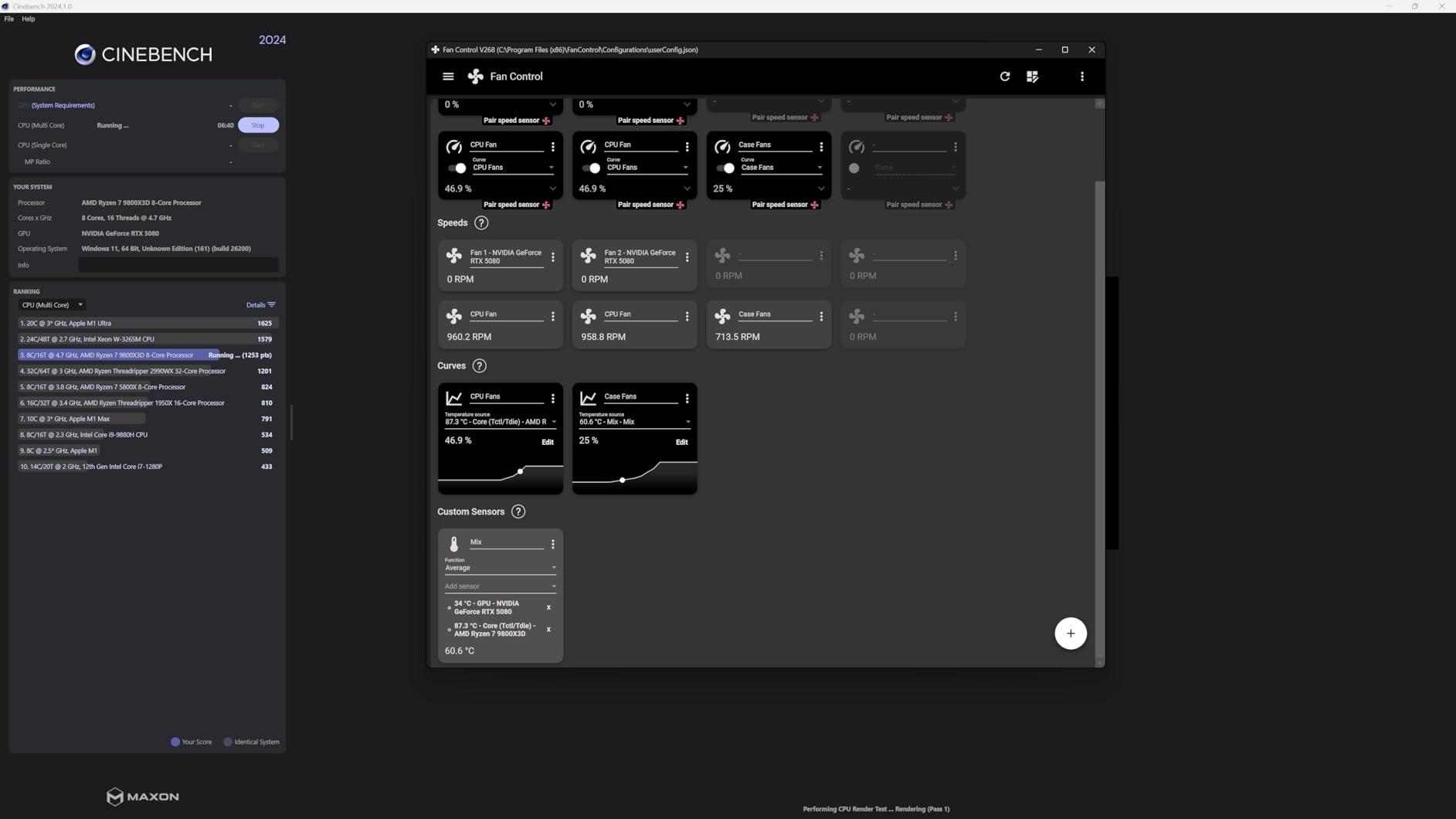
Task: Click the graph icon of the Case Fans curve
Action: click(589, 399)
